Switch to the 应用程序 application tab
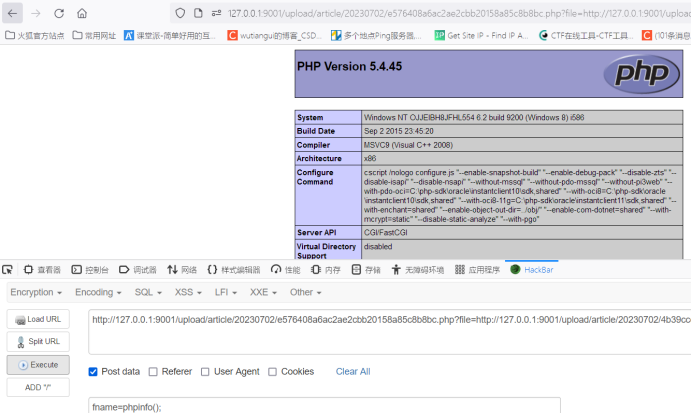 pos(477,270)
